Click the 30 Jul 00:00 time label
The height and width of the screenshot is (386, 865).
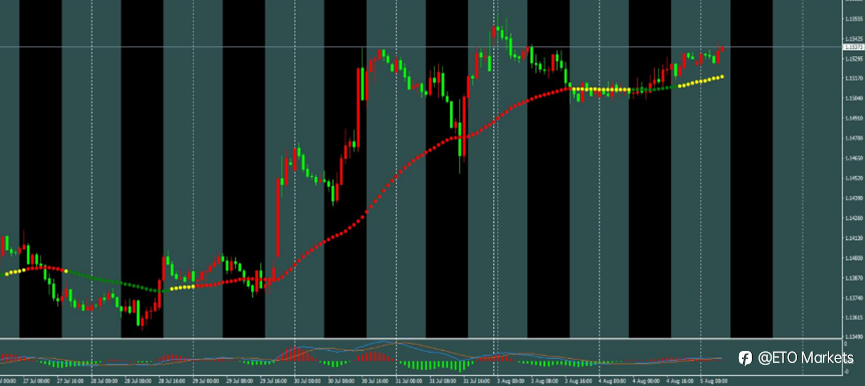308,380
